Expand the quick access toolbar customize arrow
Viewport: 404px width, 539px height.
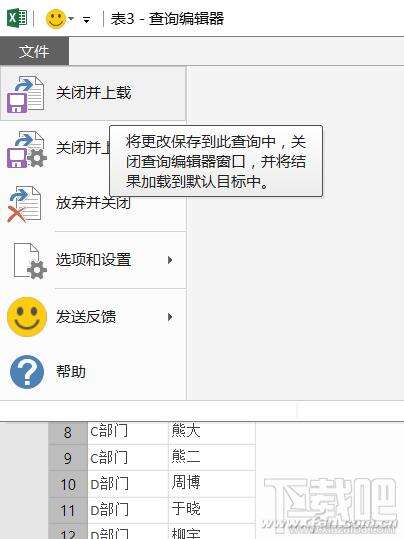(x=86, y=20)
